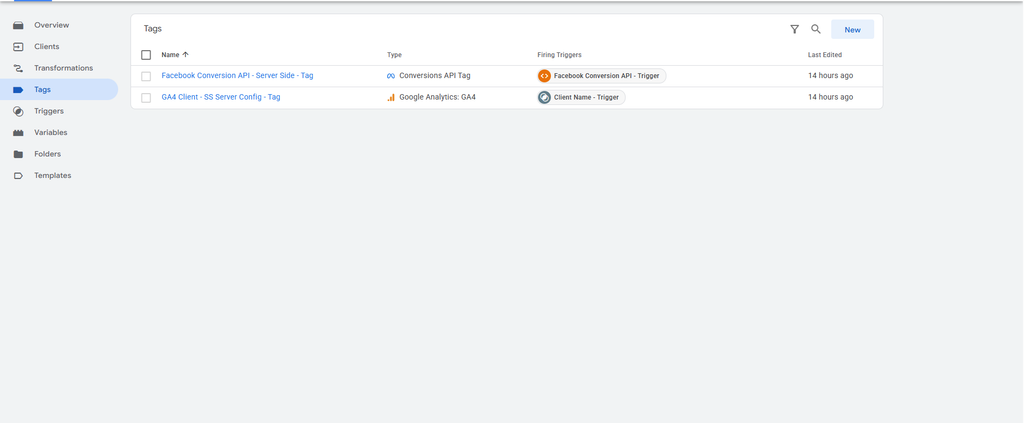
Task: Click the Clients sidebar icon
Action: click(18, 47)
